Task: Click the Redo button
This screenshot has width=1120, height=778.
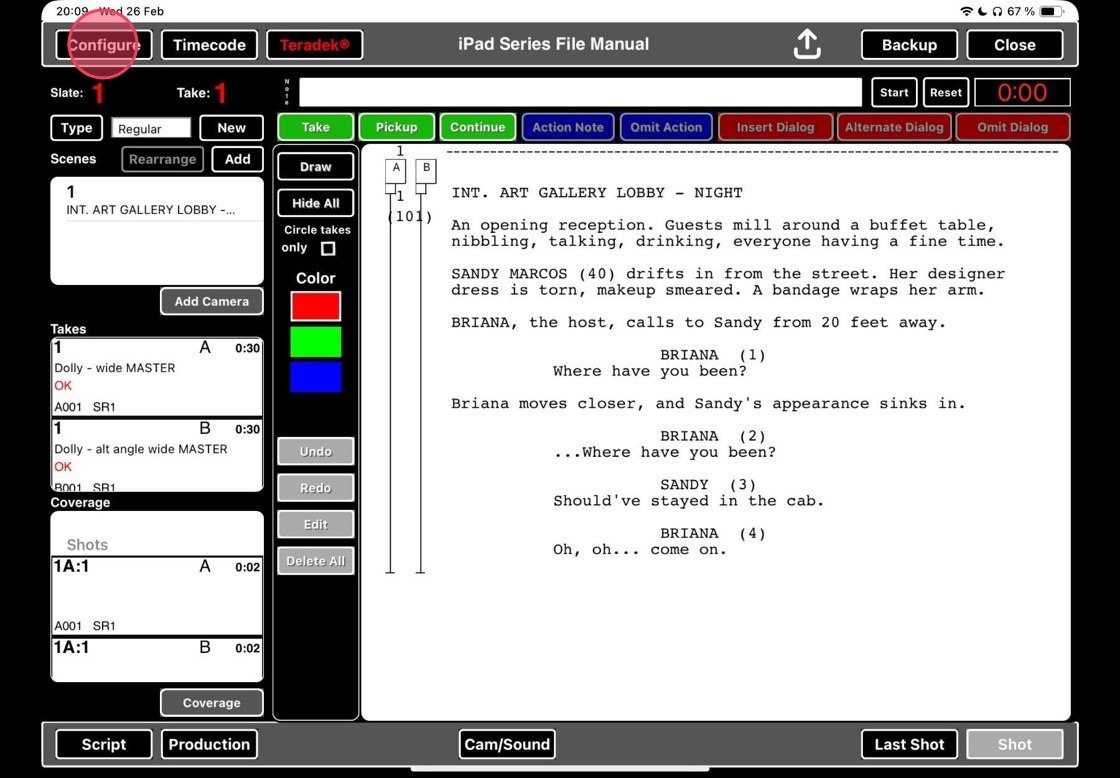Action: pos(316,488)
